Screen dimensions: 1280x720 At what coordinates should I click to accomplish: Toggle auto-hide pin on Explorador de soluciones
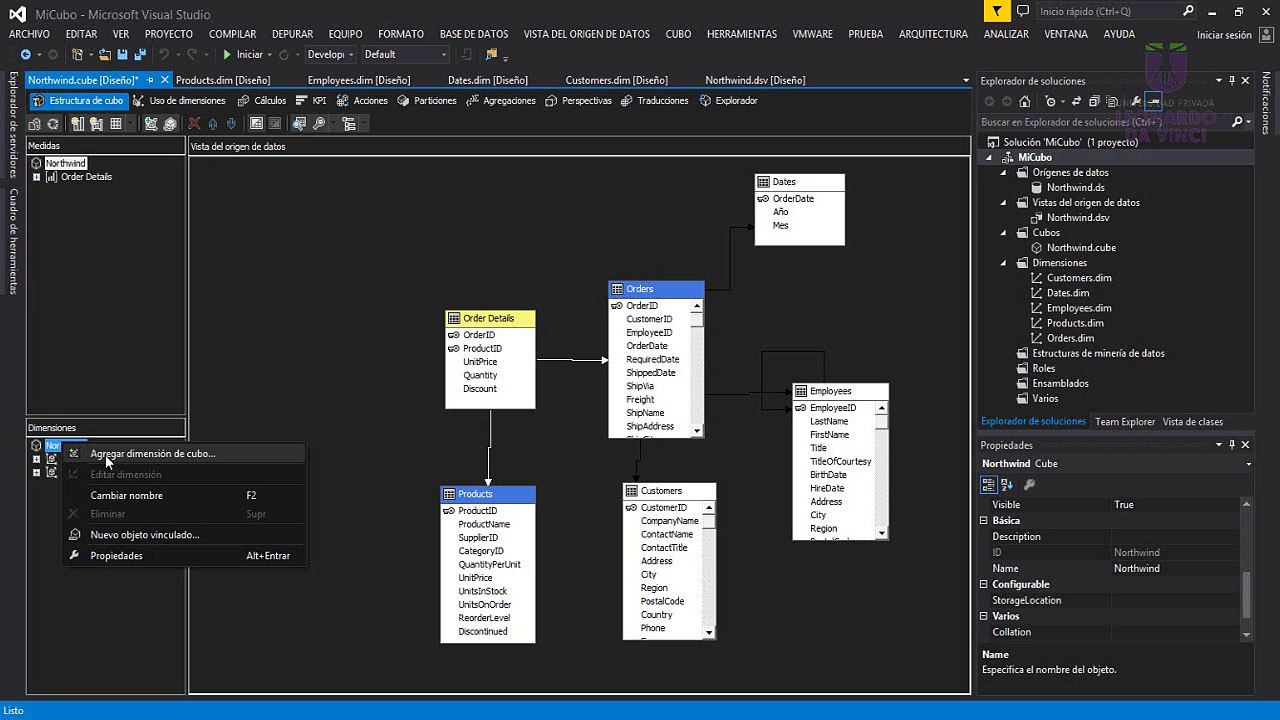coord(1232,81)
